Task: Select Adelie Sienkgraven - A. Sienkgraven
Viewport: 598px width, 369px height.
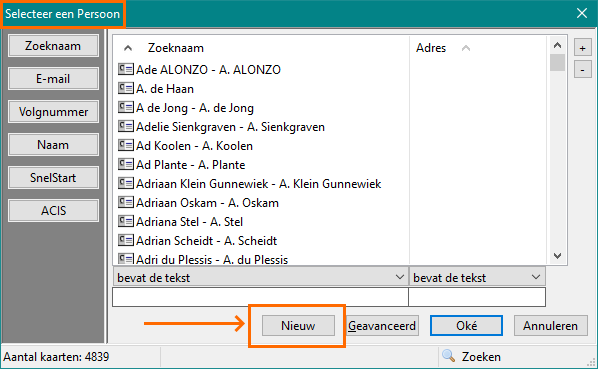Action: click(x=230, y=127)
